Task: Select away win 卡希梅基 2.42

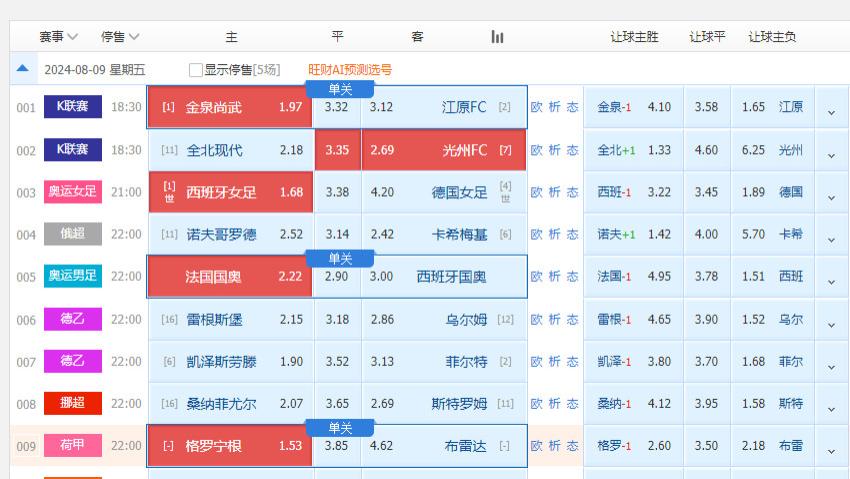Action: point(444,235)
